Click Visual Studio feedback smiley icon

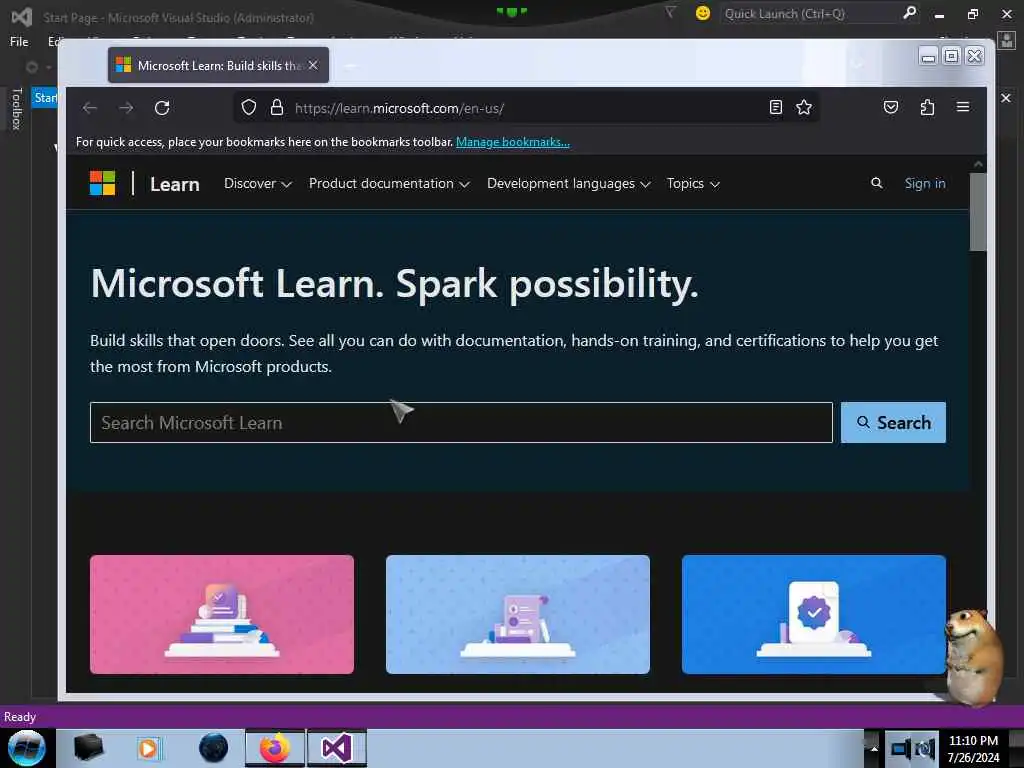point(703,13)
